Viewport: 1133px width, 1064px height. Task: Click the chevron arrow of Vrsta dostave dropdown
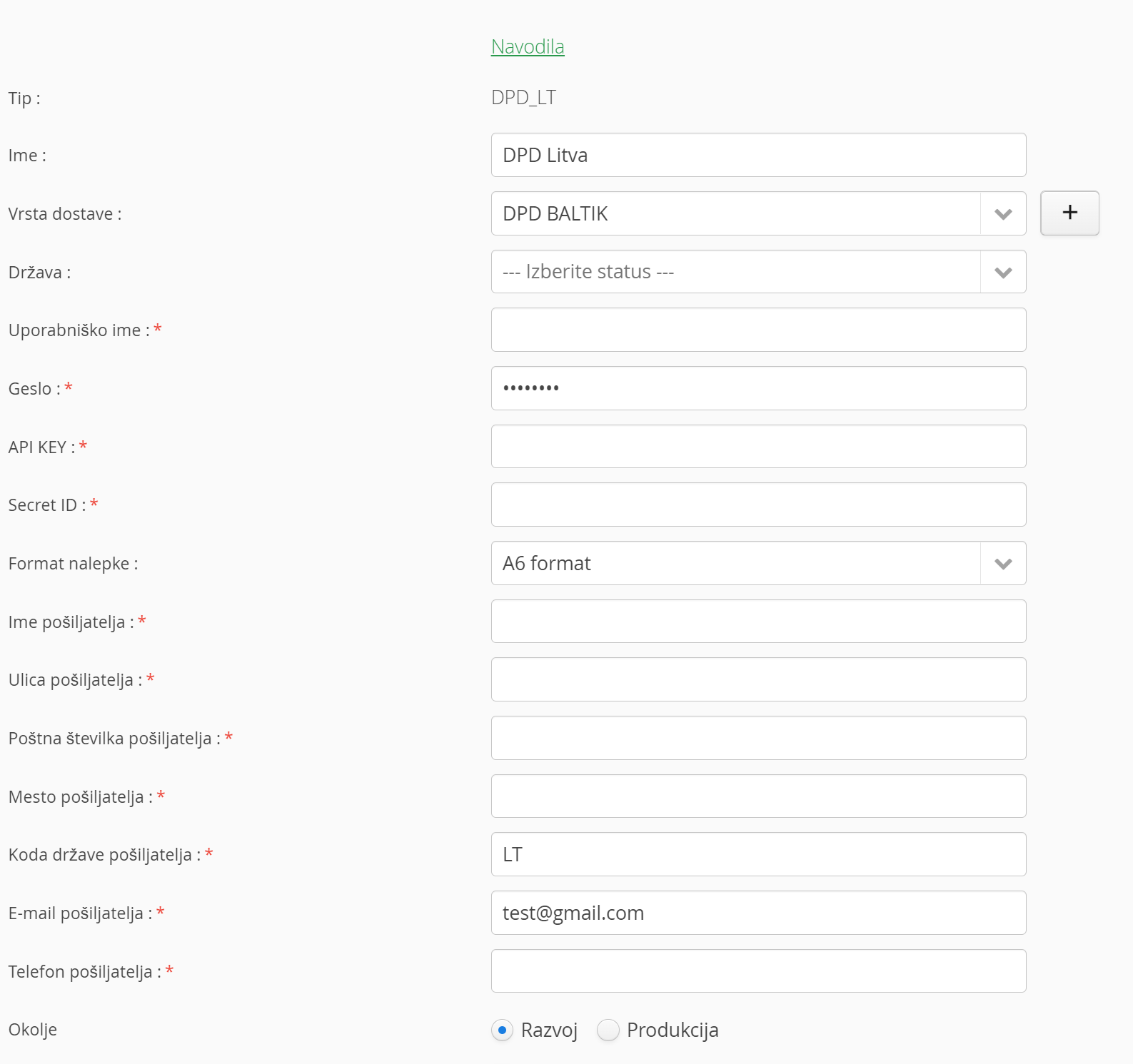coord(1003,214)
